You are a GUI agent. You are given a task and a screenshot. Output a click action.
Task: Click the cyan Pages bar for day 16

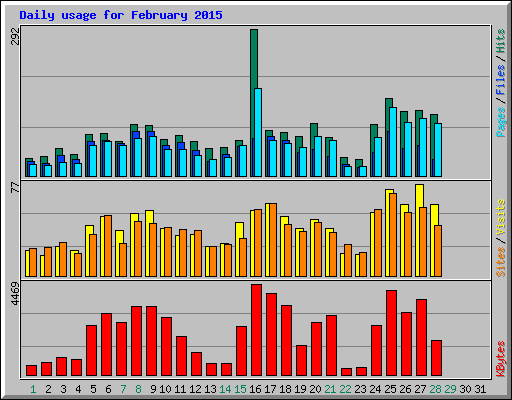point(258,132)
